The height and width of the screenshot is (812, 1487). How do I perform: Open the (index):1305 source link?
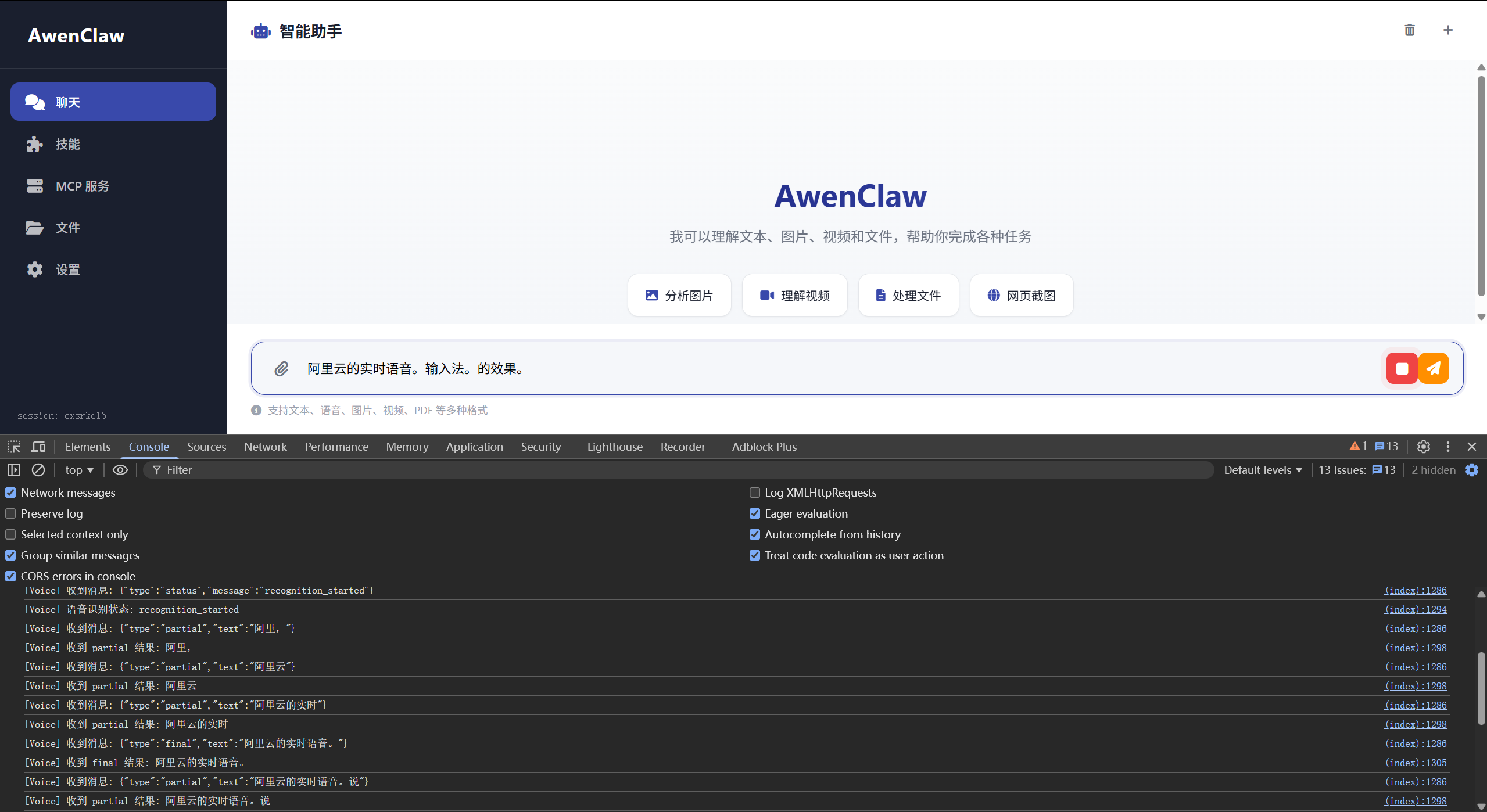coord(1415,763)
